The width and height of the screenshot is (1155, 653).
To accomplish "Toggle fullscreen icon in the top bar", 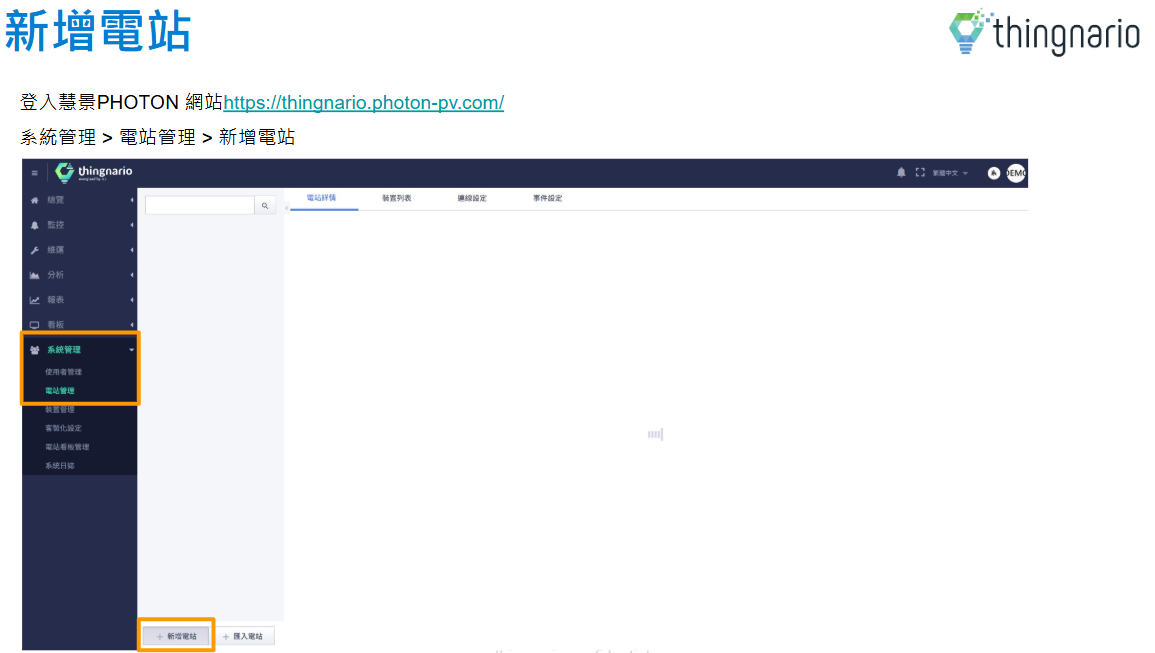I will (920, 172).
